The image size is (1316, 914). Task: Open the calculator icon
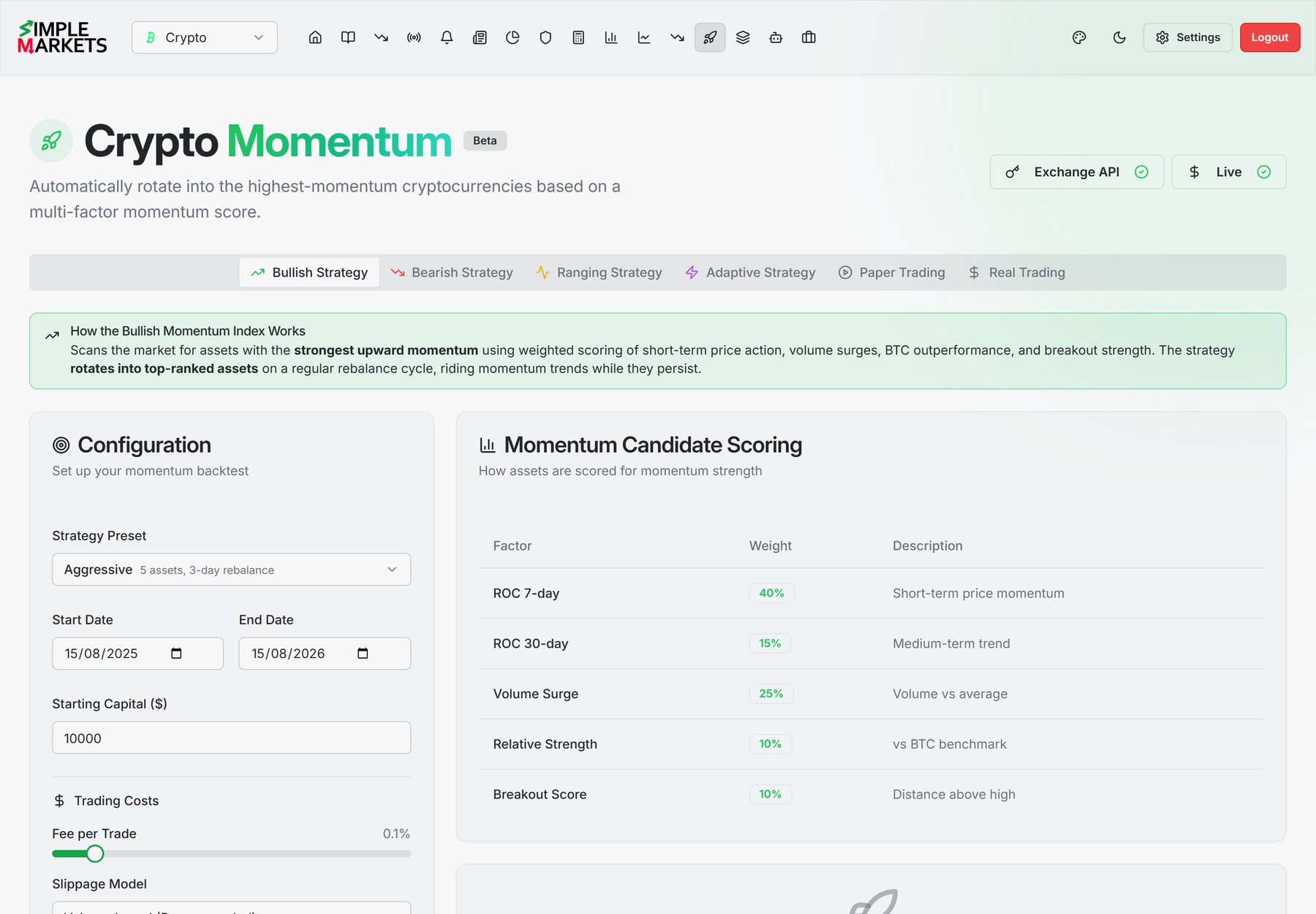578,37
